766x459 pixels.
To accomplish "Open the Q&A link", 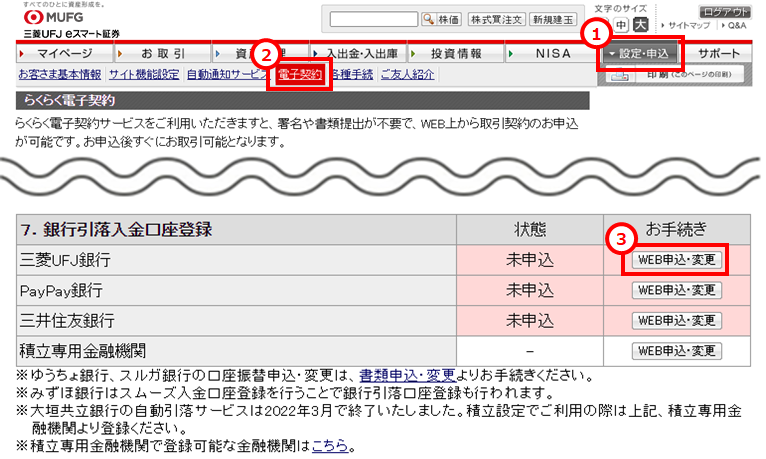I will tap(736, 25).
